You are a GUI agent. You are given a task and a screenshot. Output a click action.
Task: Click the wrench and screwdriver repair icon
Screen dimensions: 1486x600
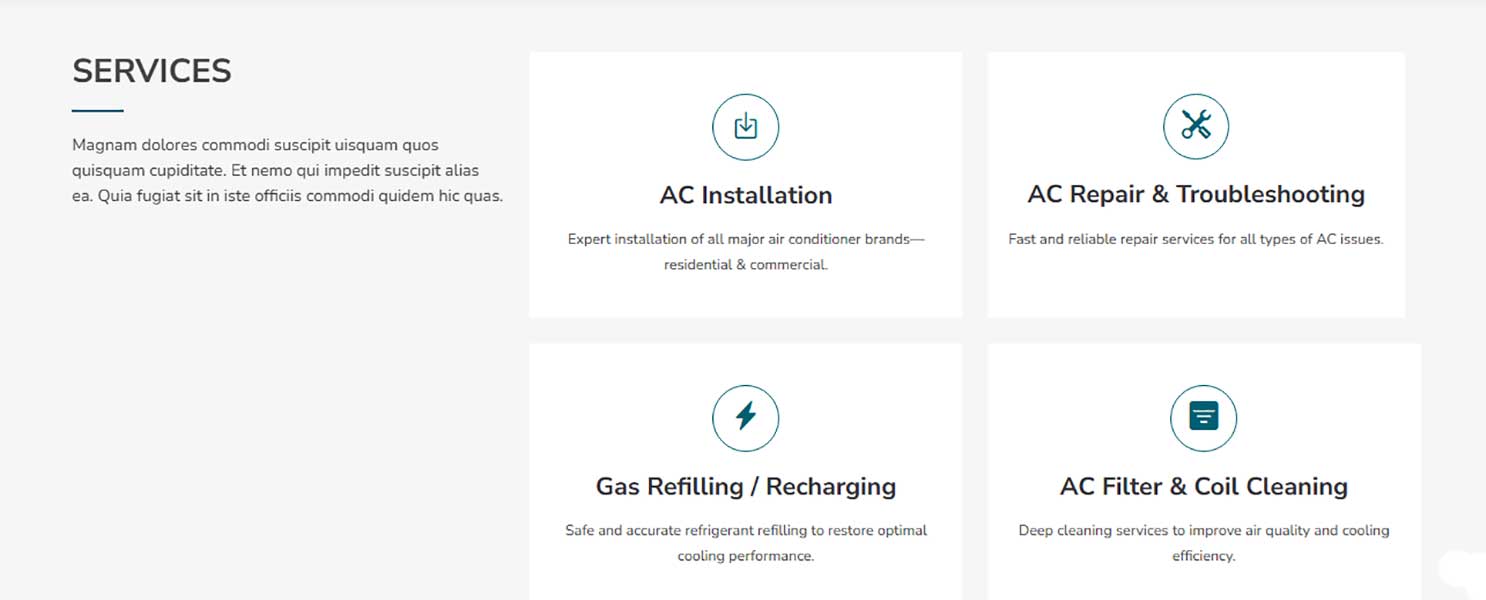pos(1196,126)
